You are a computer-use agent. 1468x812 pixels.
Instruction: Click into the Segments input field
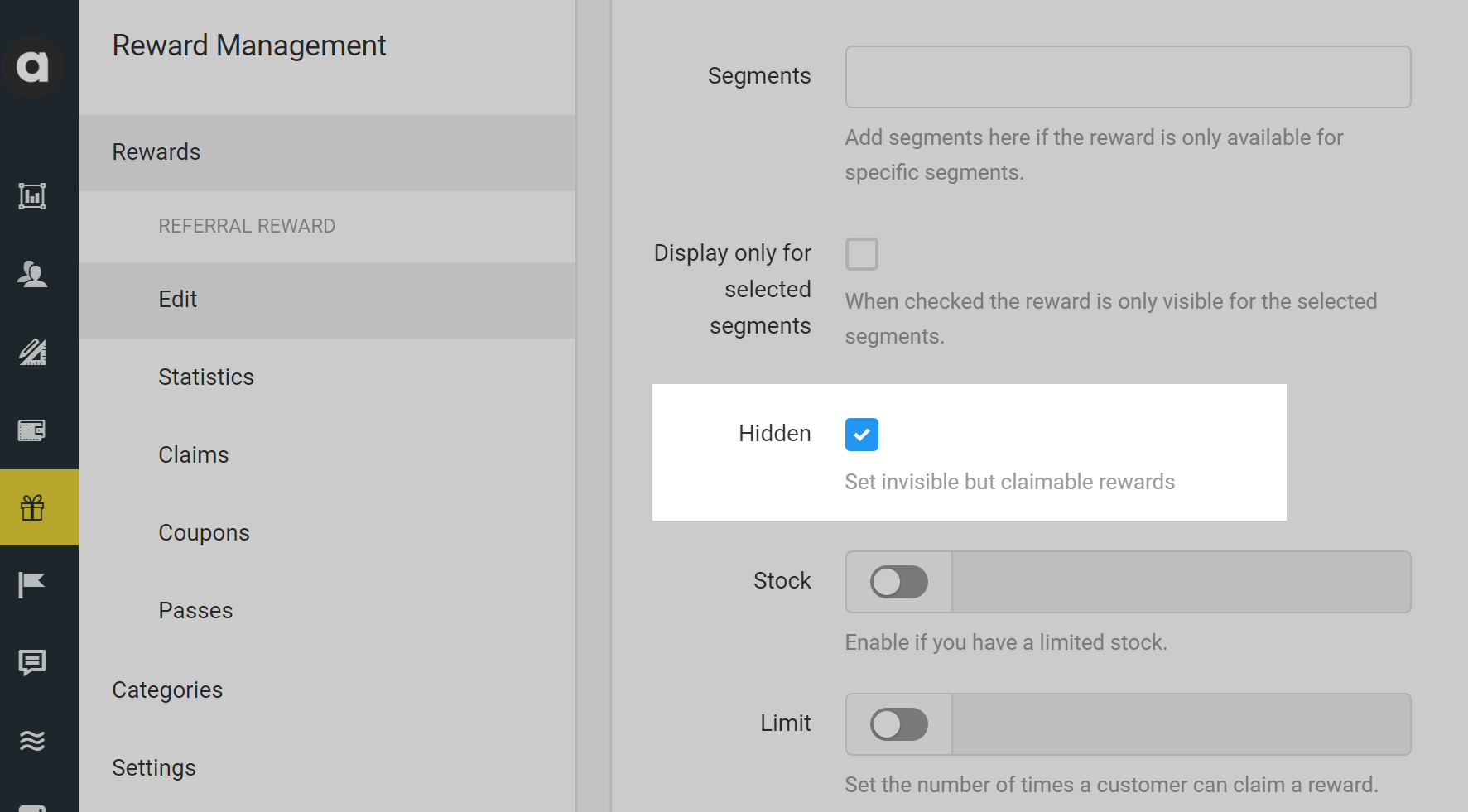tap(1128, 77)
